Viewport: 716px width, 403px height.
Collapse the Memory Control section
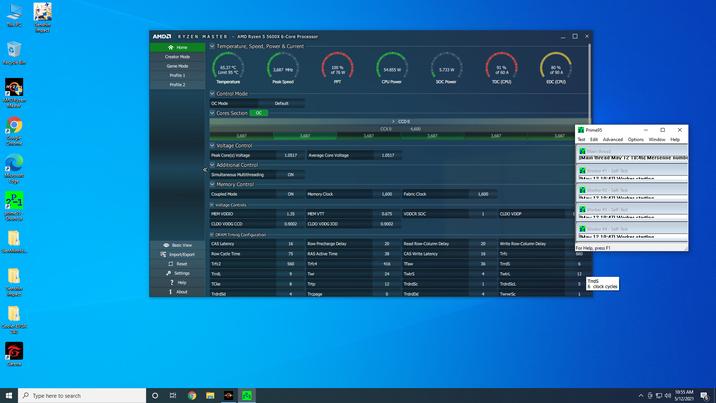(x=212, y=184)
